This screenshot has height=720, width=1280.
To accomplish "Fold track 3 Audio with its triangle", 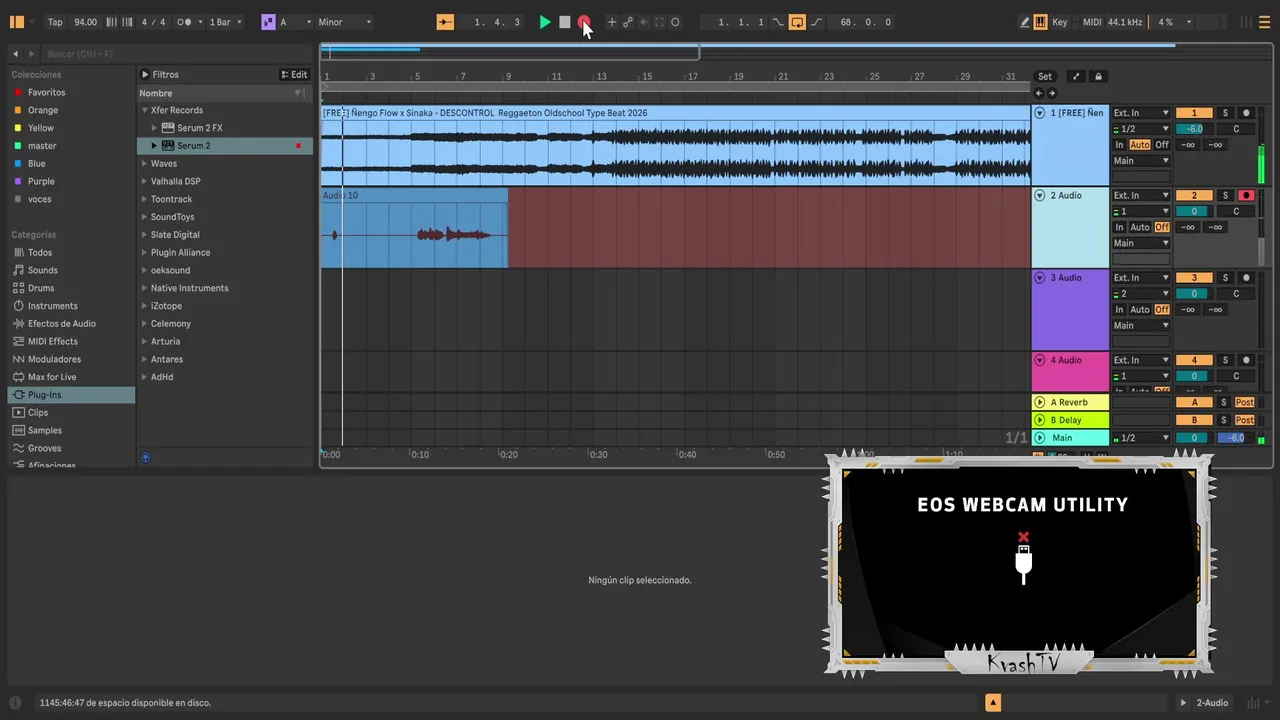I will click(1039, 278).
